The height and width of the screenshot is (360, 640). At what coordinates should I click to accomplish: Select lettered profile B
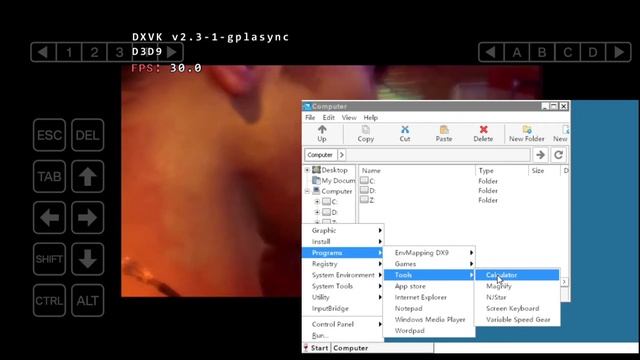542,52
